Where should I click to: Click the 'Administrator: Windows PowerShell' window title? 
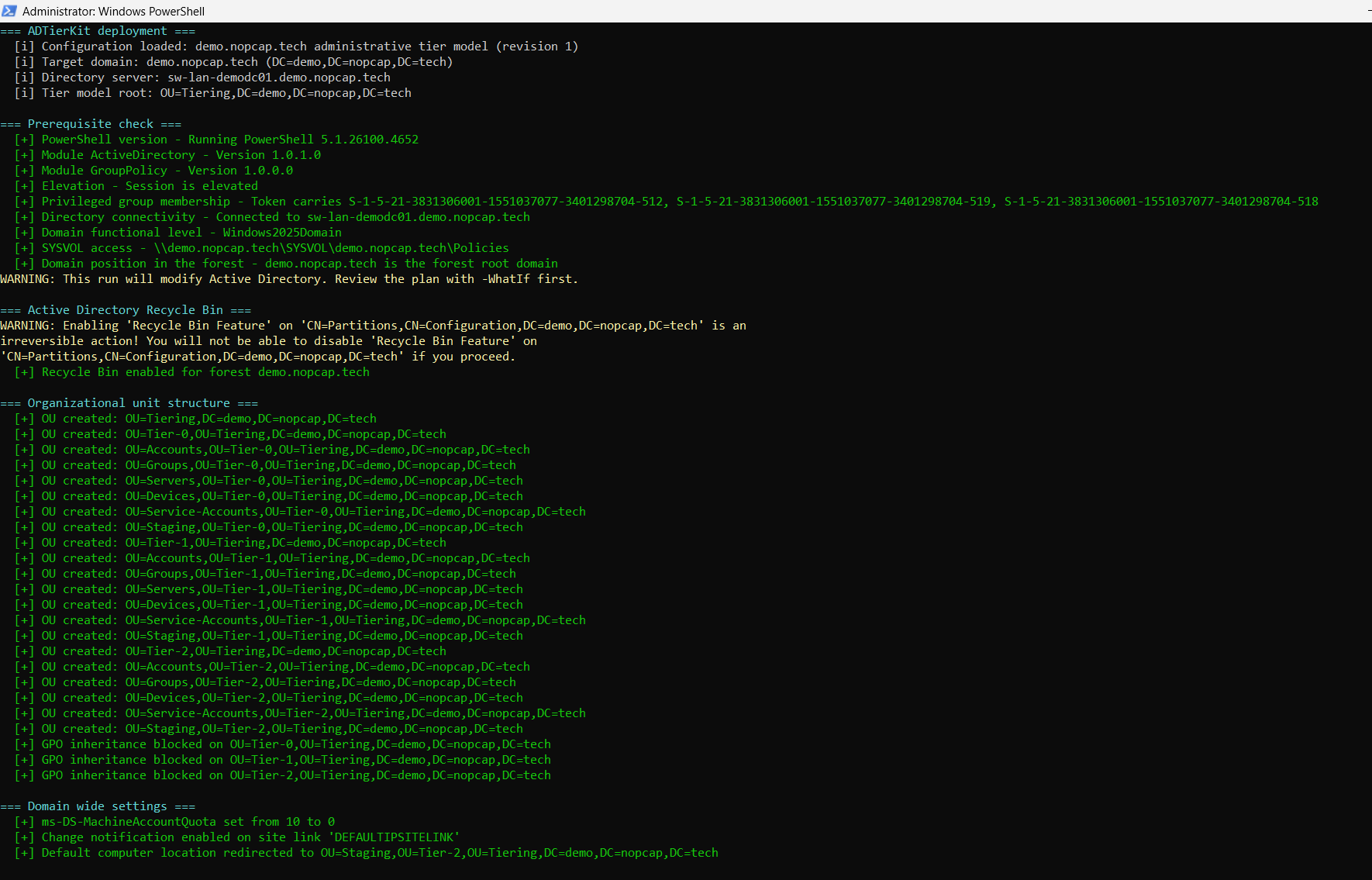pyautogui.click(x=114, y=11)
